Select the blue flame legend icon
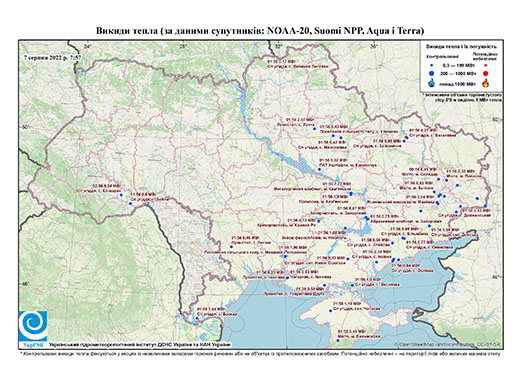This screenshot has width=520, height=368. [x=431, y=83]
